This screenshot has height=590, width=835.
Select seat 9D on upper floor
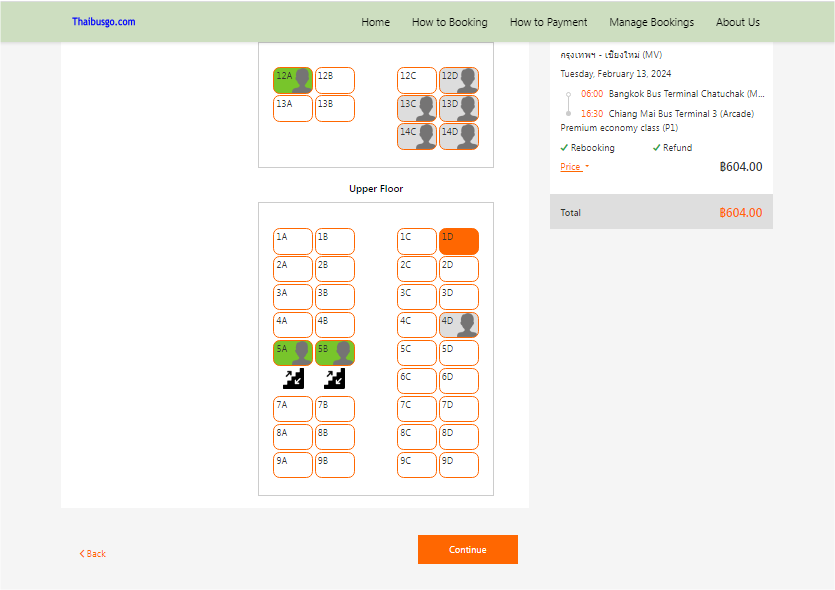pos(459,465)
